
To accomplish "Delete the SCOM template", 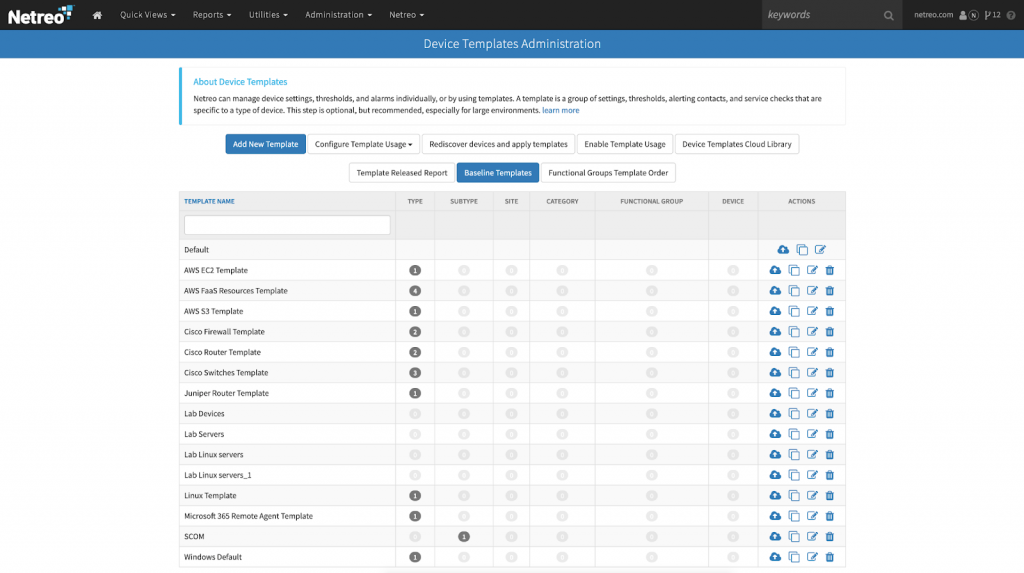I will pyautogui.click(x=829, y=536).
